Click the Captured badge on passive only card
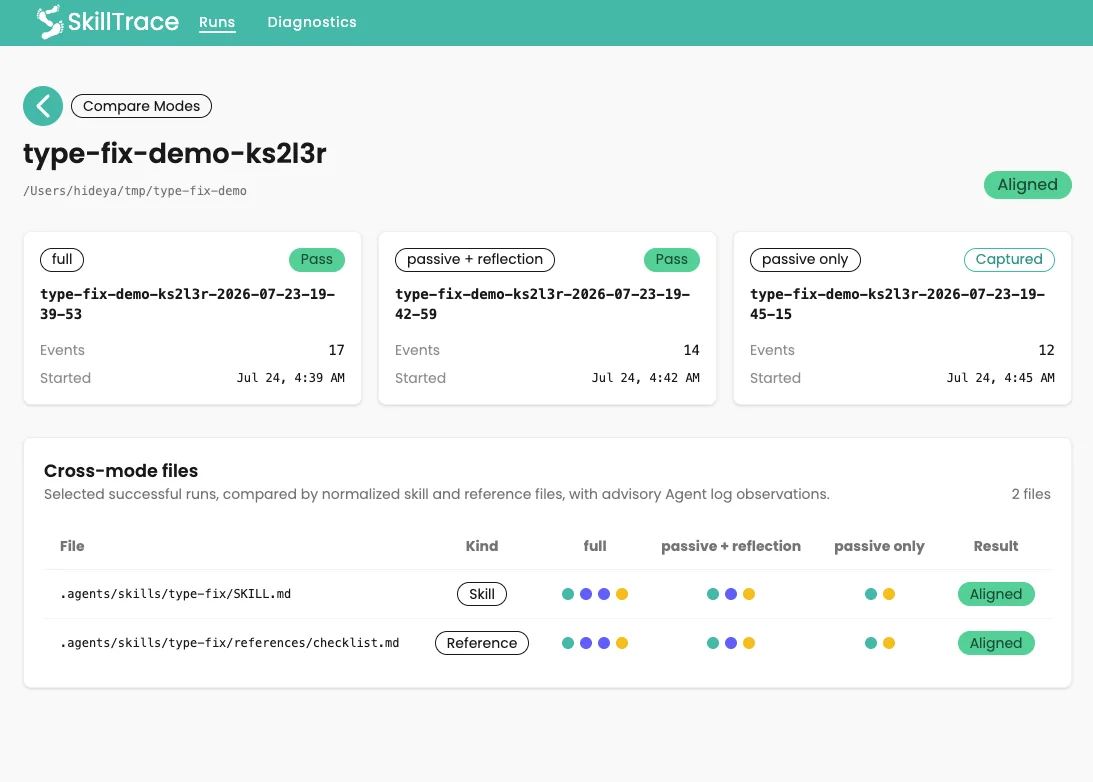 (1009, 259)
